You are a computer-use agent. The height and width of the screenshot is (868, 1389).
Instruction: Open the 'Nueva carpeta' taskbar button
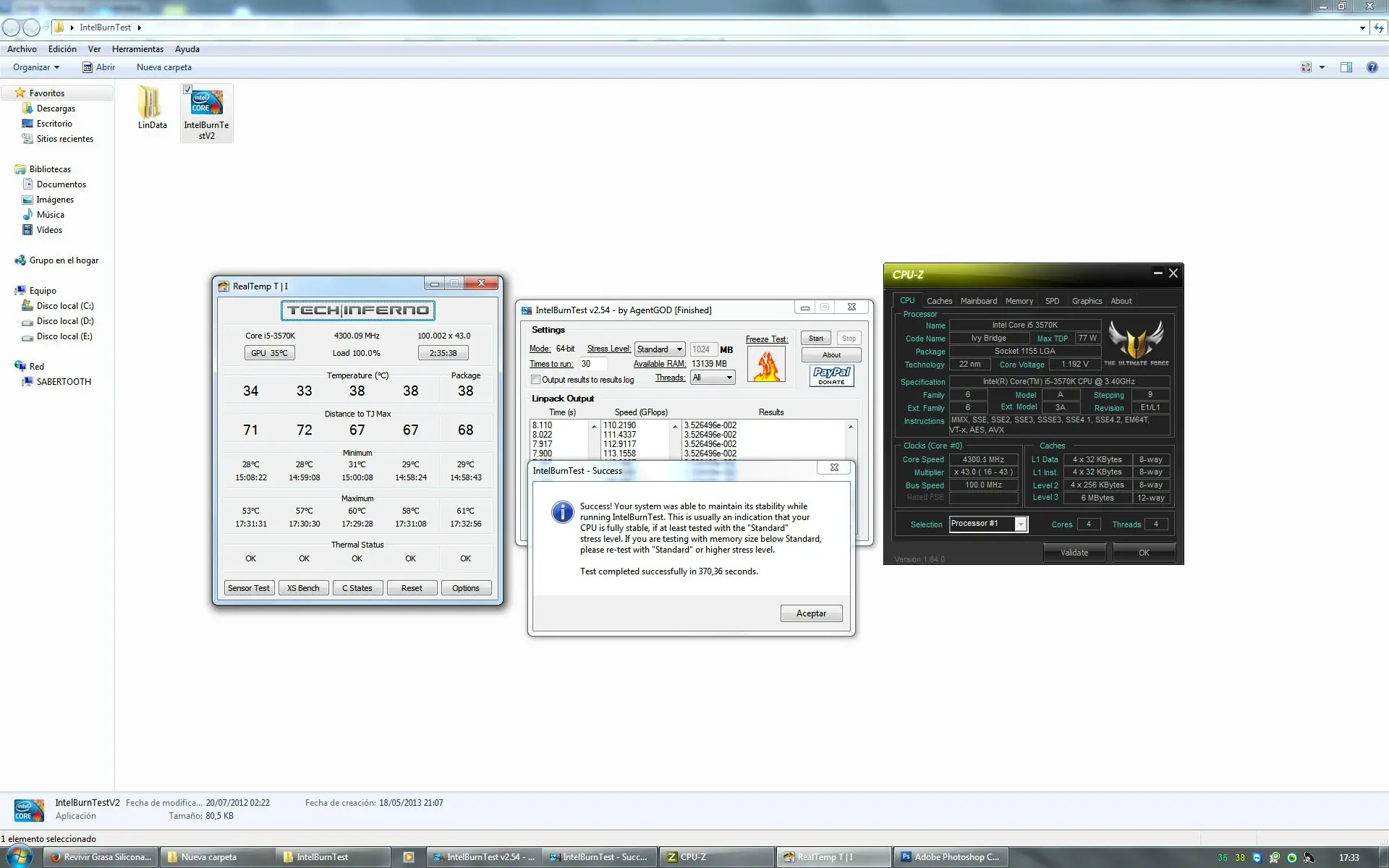coord(216,857)
